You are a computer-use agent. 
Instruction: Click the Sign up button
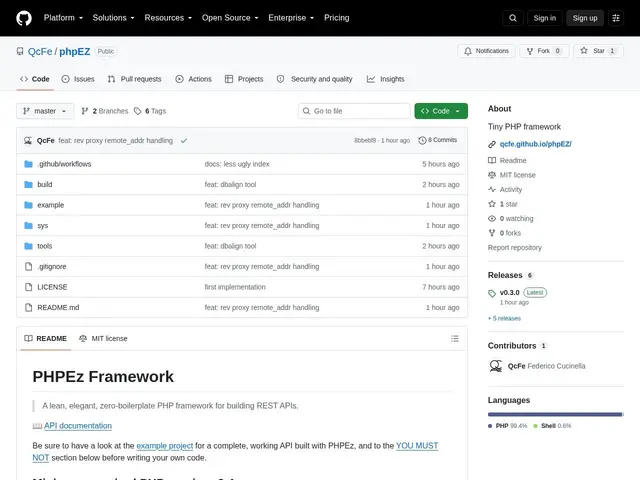(584, 18)
